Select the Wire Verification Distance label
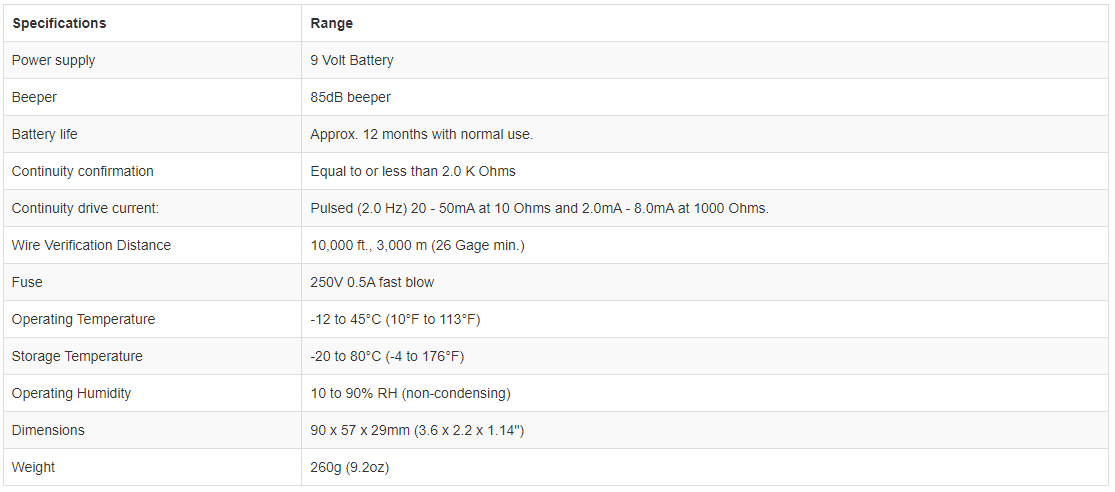Viewport: 1115px width, 492px height. [91, 245]
